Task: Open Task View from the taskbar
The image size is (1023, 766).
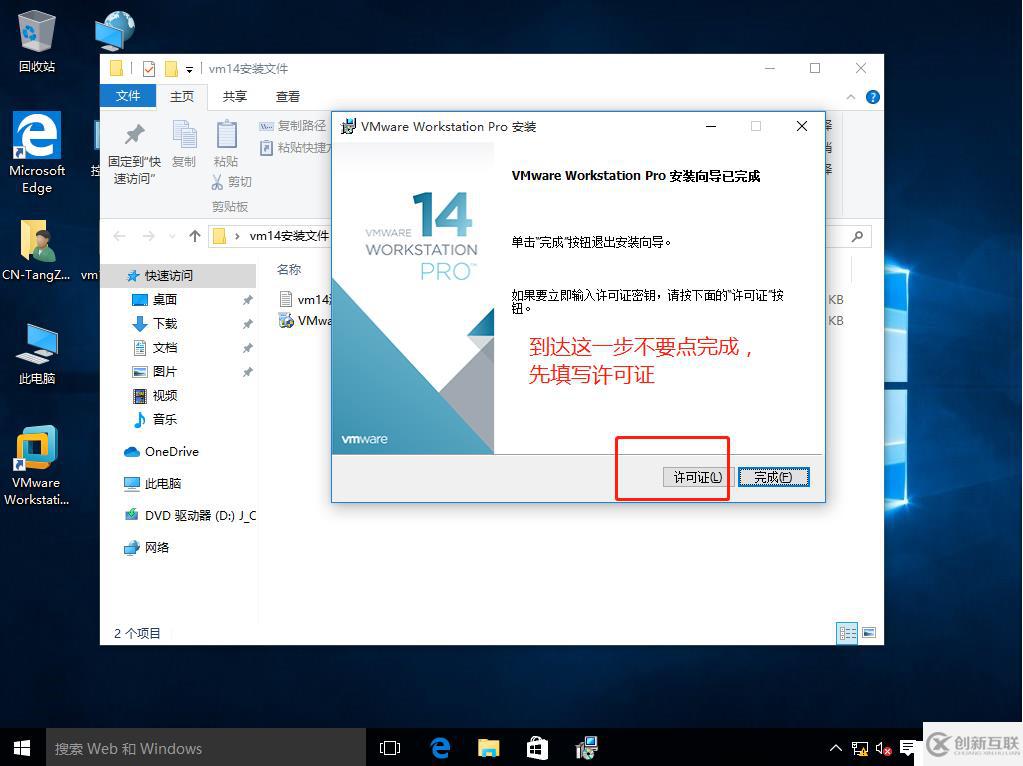Action: pyautogui.click(x=390, y=748)
